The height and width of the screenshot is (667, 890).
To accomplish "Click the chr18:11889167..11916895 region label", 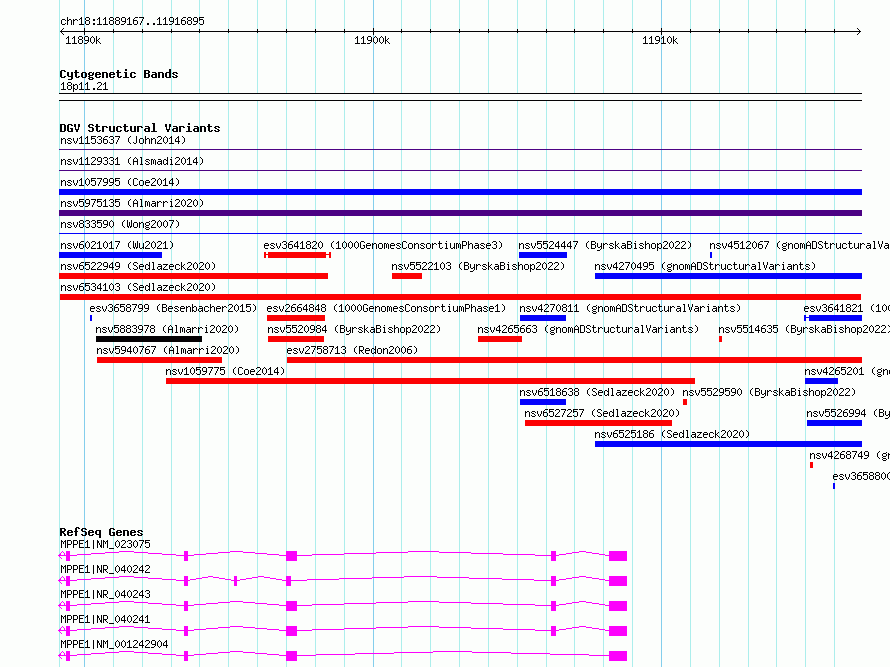I will click(x=132, y=22).
